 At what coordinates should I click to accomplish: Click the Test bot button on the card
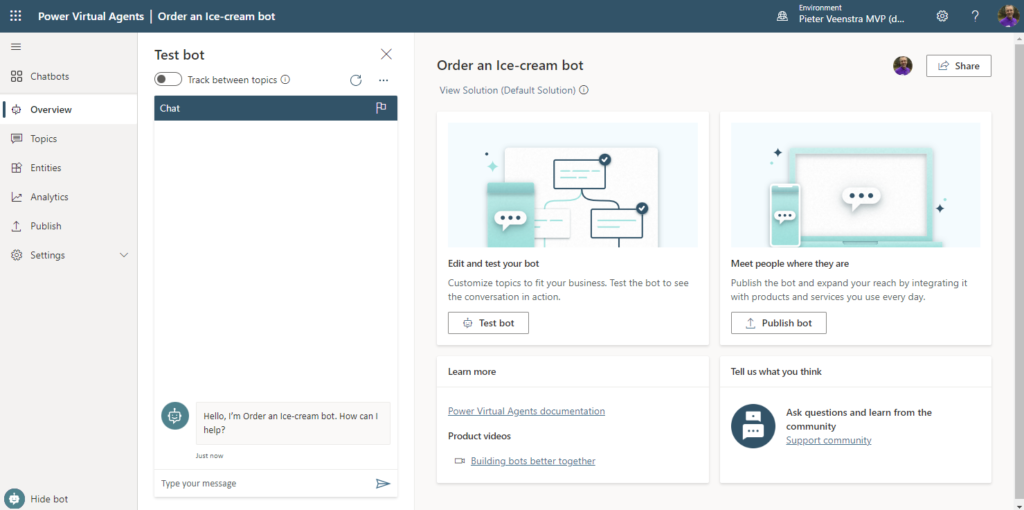tap(488, 323)
